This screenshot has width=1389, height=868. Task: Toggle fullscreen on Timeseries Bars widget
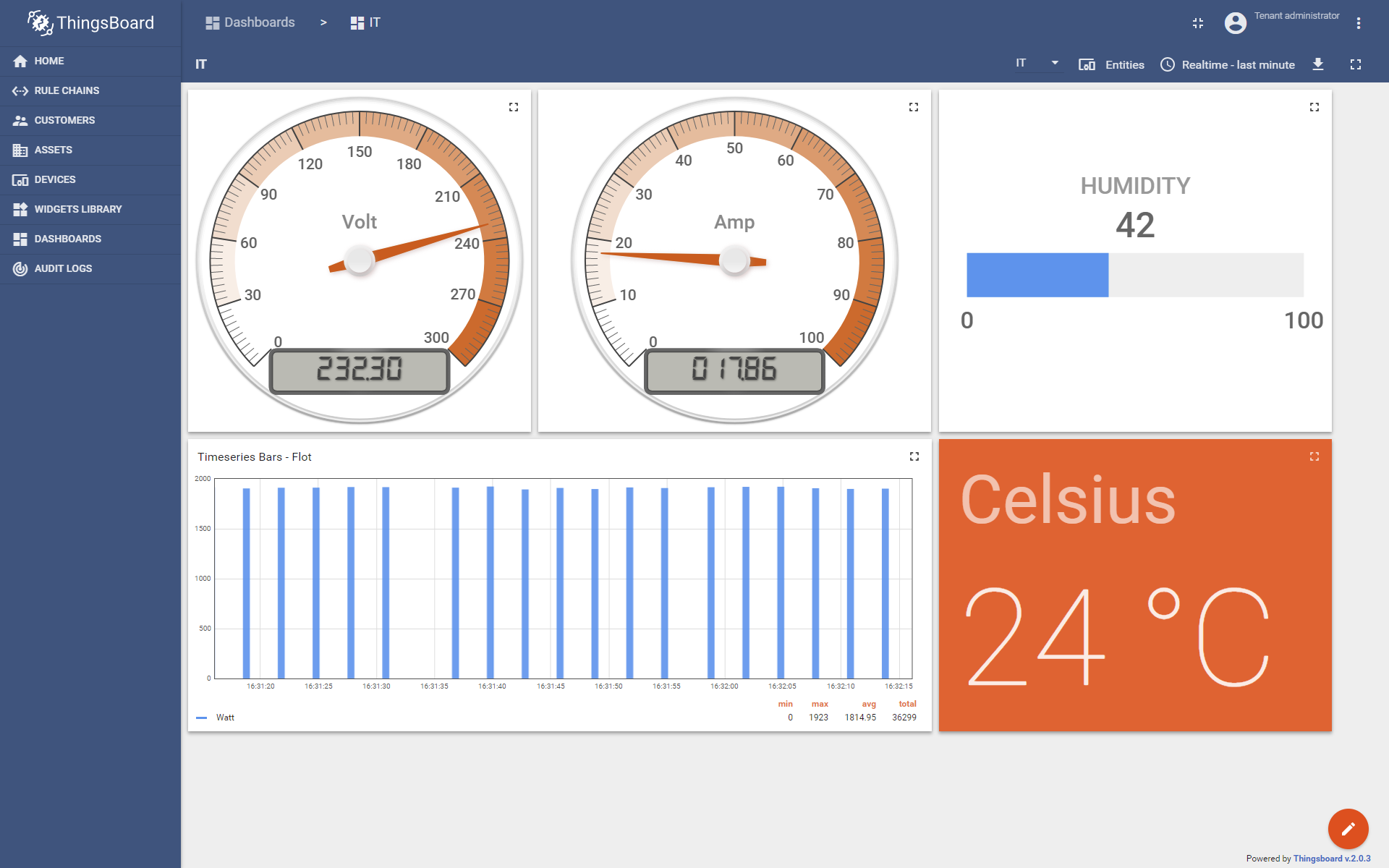click(914, 456)
